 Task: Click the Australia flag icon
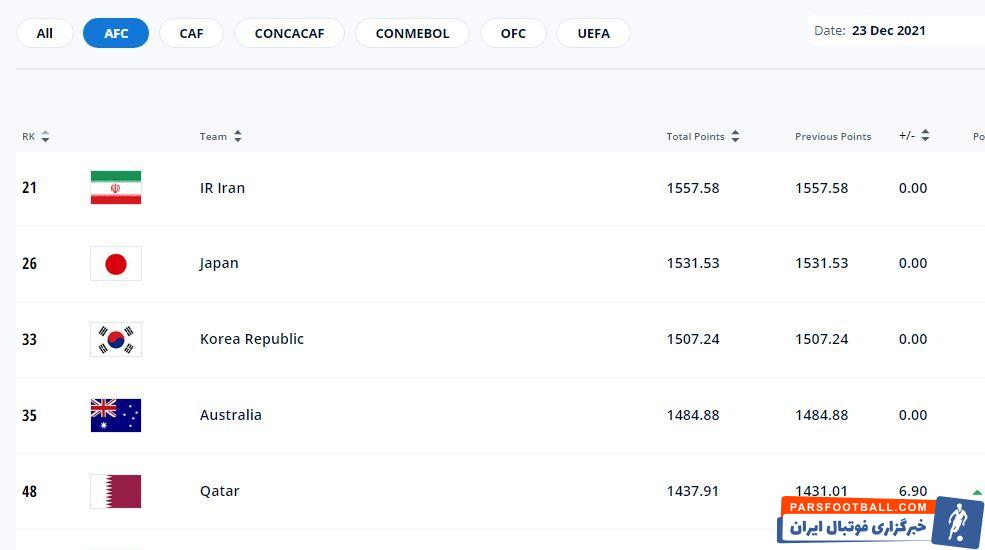coord(116,415)
